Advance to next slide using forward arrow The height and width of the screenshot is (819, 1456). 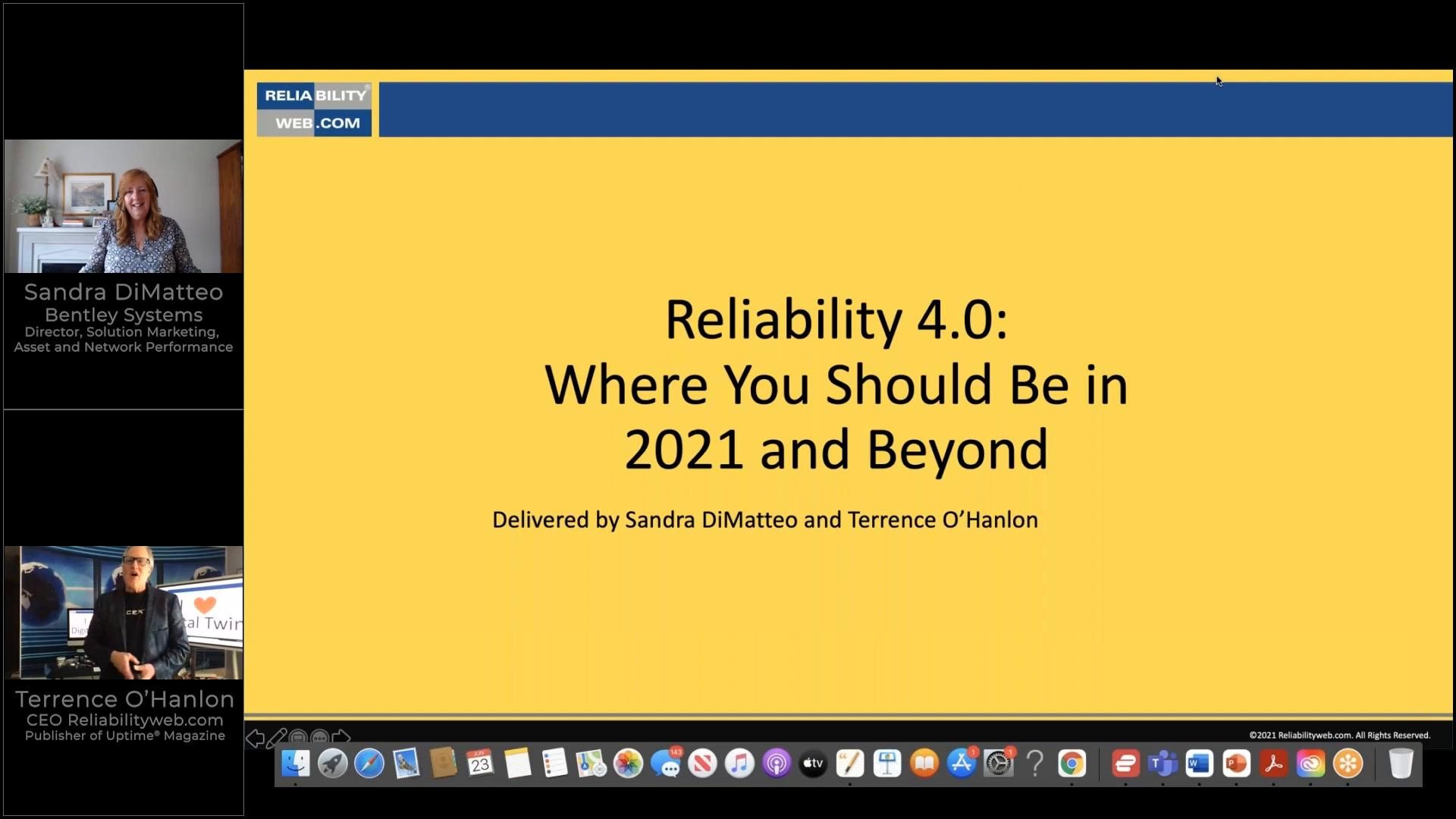point(342,737)
